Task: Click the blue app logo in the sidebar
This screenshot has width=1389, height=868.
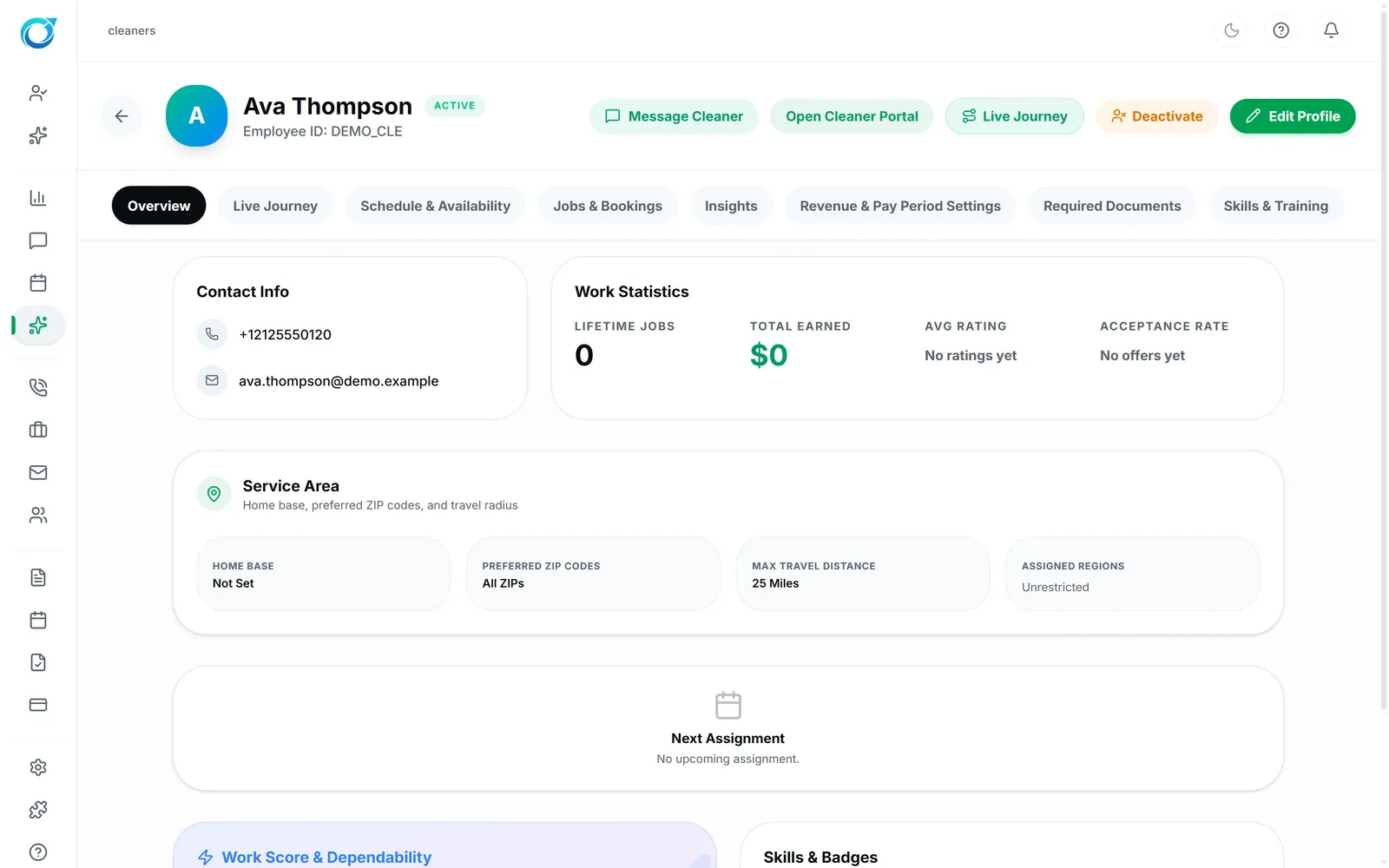Action: pos(38,32)
